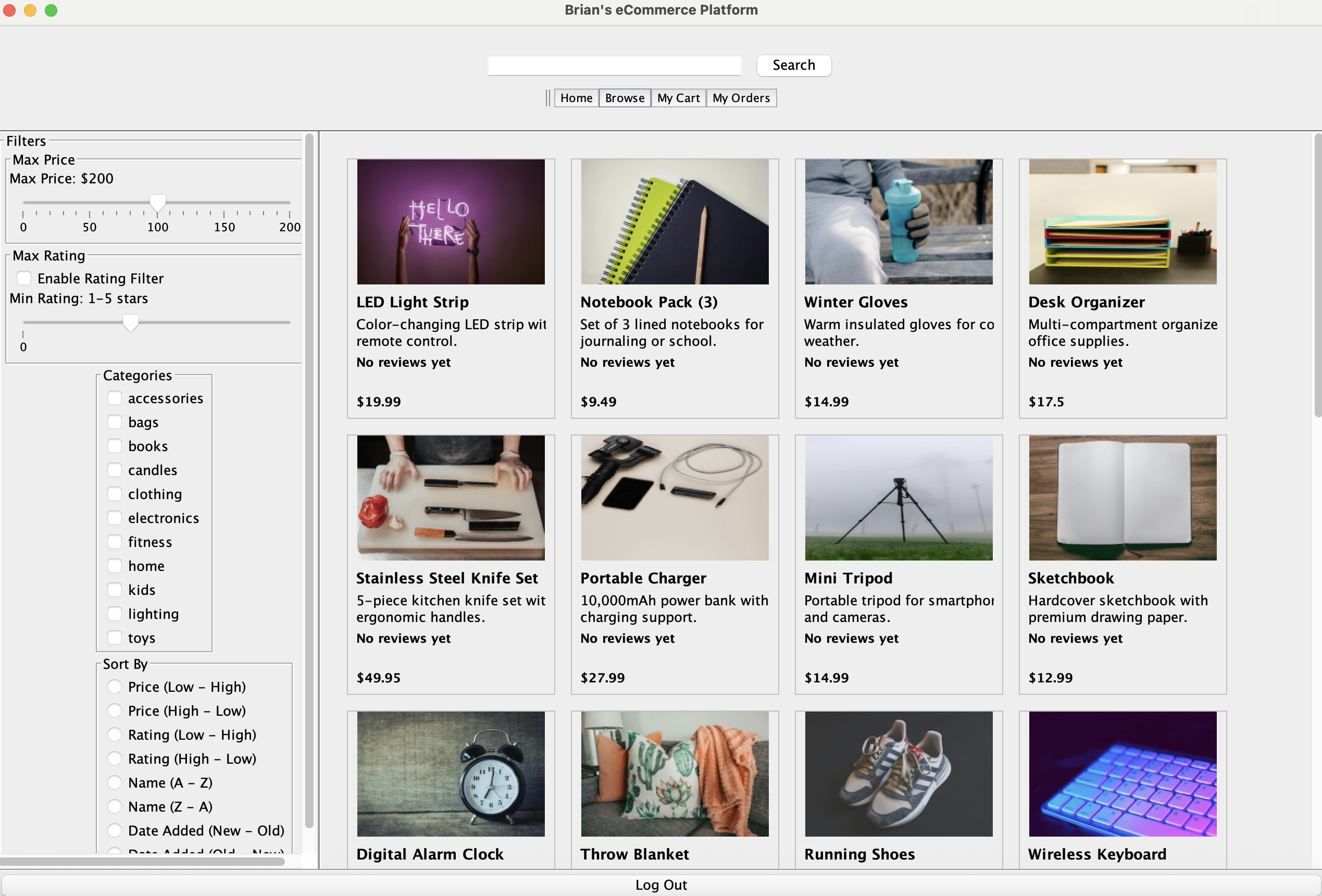Click the Log Out button
Screen dimensions: 1322x896
[x=661, y=885]
